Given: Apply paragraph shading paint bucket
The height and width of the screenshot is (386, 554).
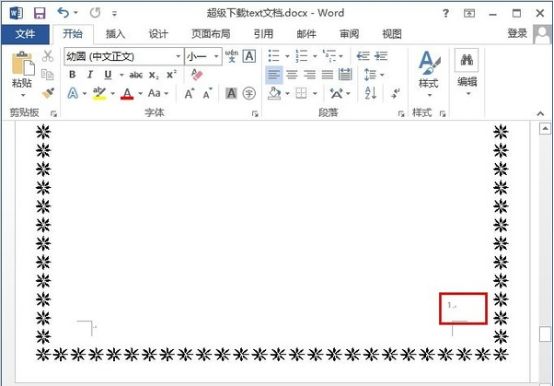Looking at the screenshot, I should click(x=275, y=94).
